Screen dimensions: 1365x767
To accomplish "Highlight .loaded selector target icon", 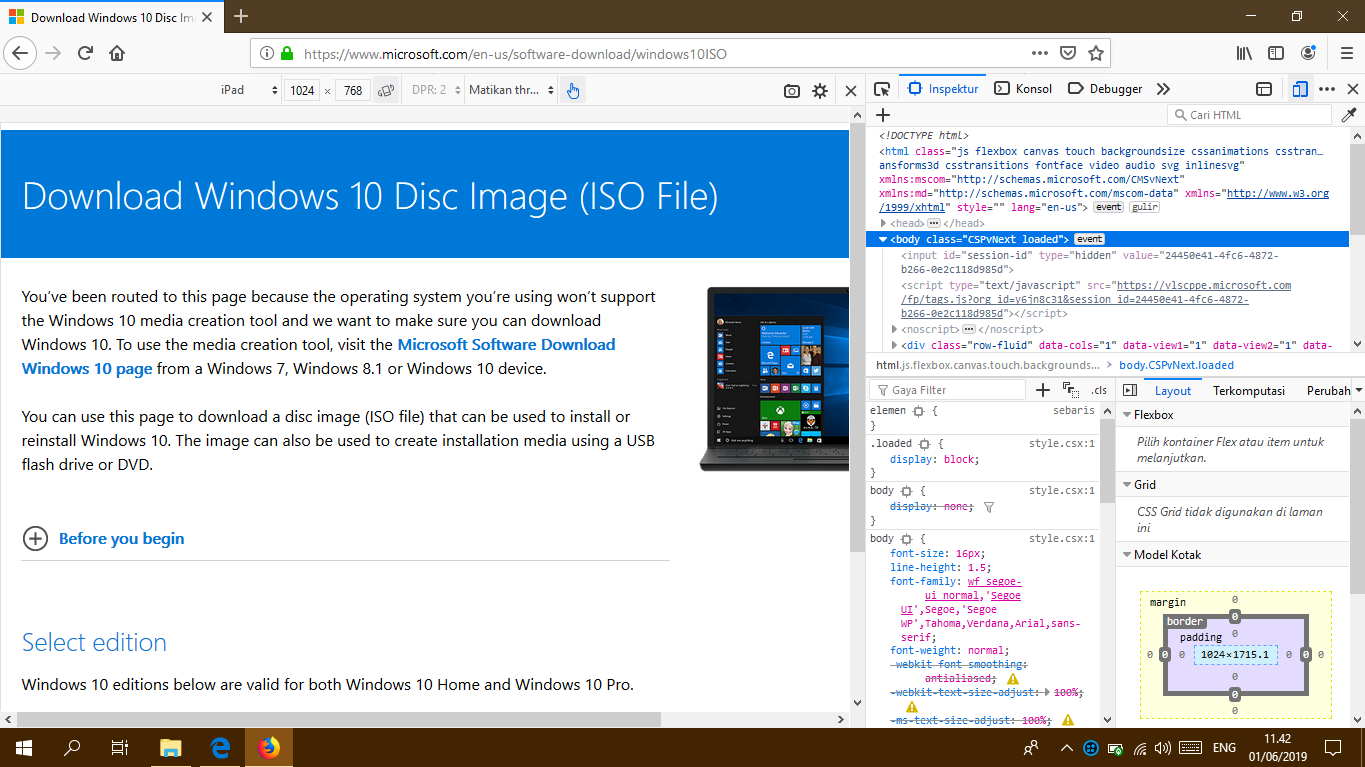I will pyautogui.click(x=924, y=443).
